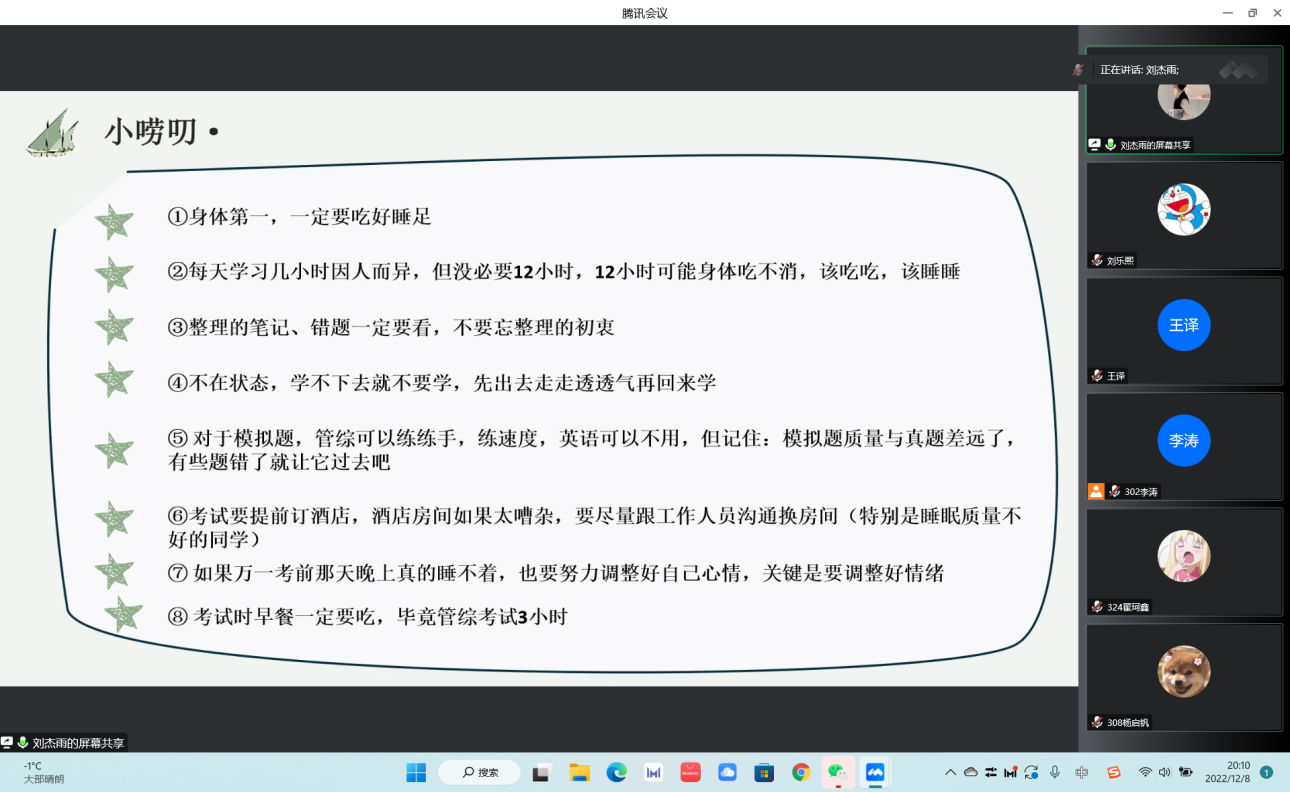Open Tencent Meeting from the taskbar
The width and height of the screenshot is (1290, 792).
coord(875,772)
